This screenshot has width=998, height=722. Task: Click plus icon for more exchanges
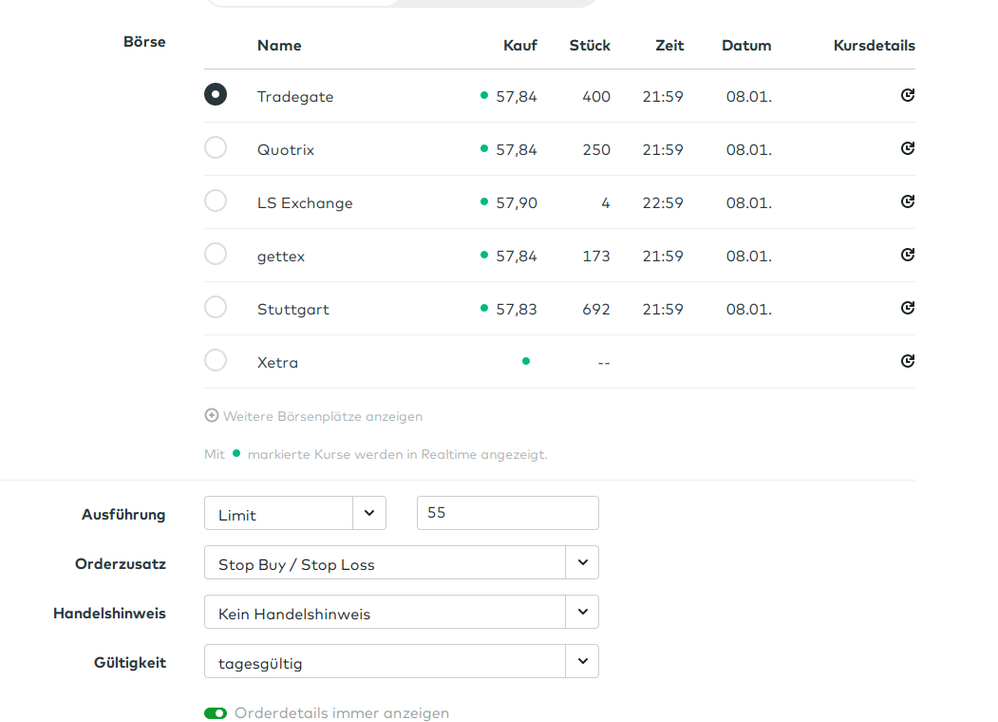click(x=211, y=416)
